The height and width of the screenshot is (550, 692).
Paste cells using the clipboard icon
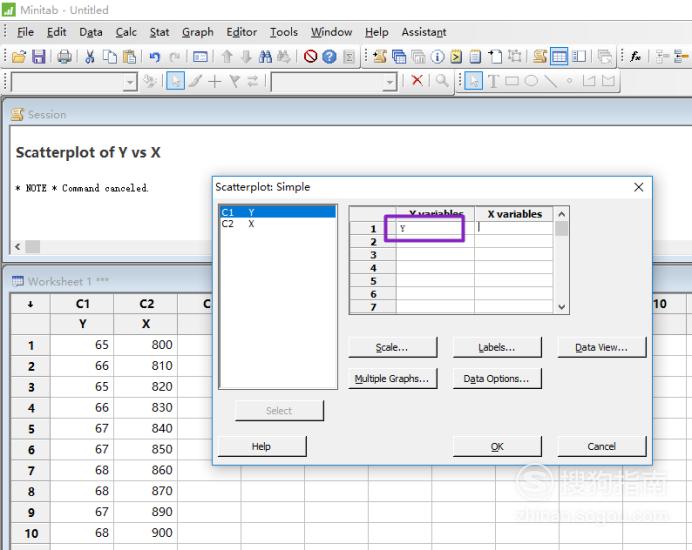[x=129, y=57]
